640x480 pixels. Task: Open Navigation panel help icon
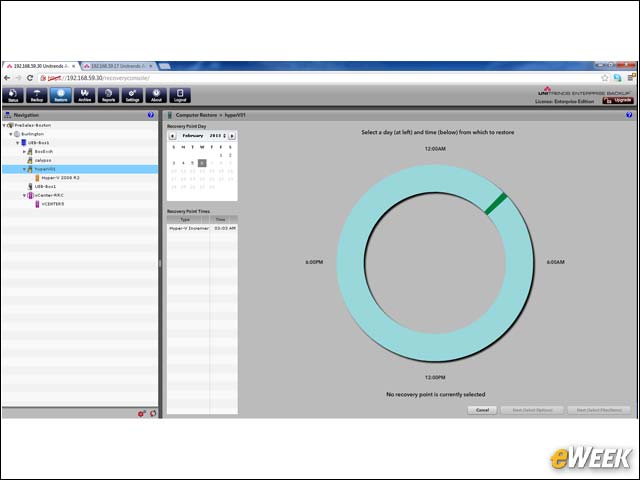point(151,115)
